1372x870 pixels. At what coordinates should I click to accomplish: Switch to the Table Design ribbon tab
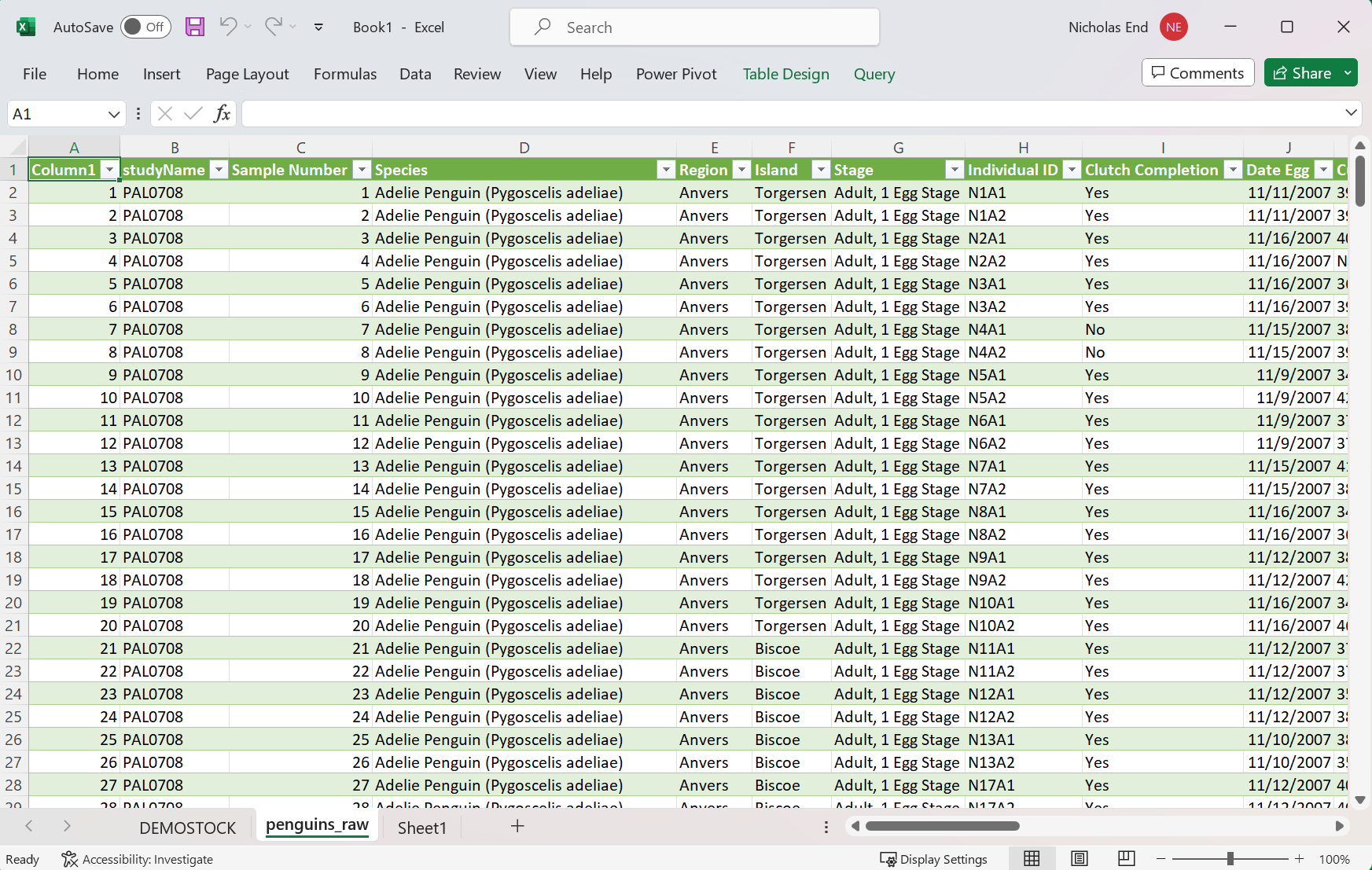(x=785, y=74)
